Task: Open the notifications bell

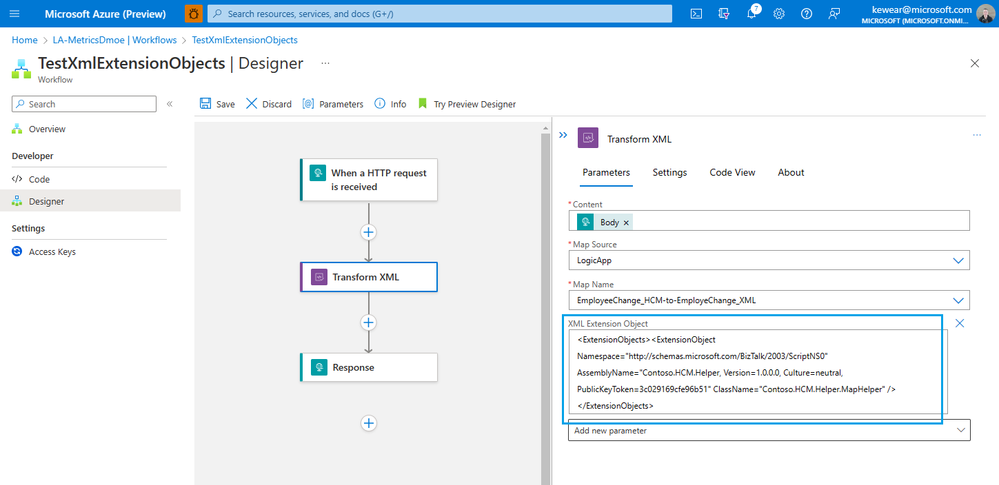Action: pyautogui.click(x=752, y=13)
